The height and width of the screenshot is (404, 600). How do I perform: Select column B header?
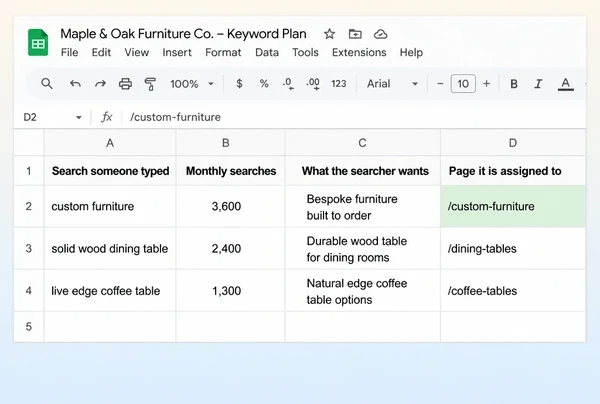(230, 143)
